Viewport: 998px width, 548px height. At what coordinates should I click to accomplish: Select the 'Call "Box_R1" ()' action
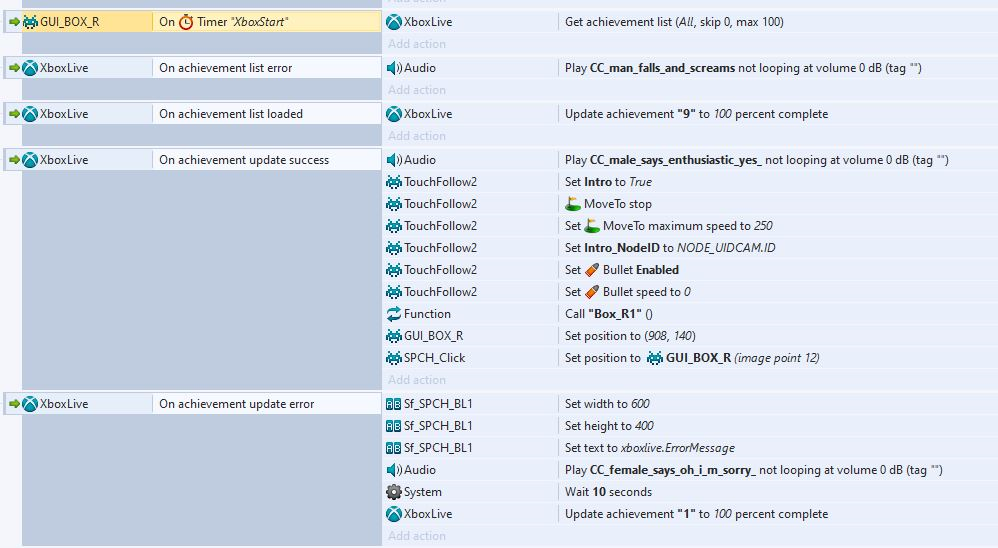(x=608, y=314)
